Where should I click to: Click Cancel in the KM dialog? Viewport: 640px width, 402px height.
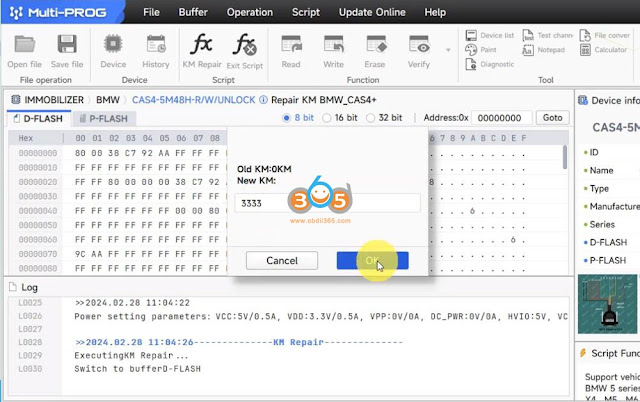pos(282,260)
